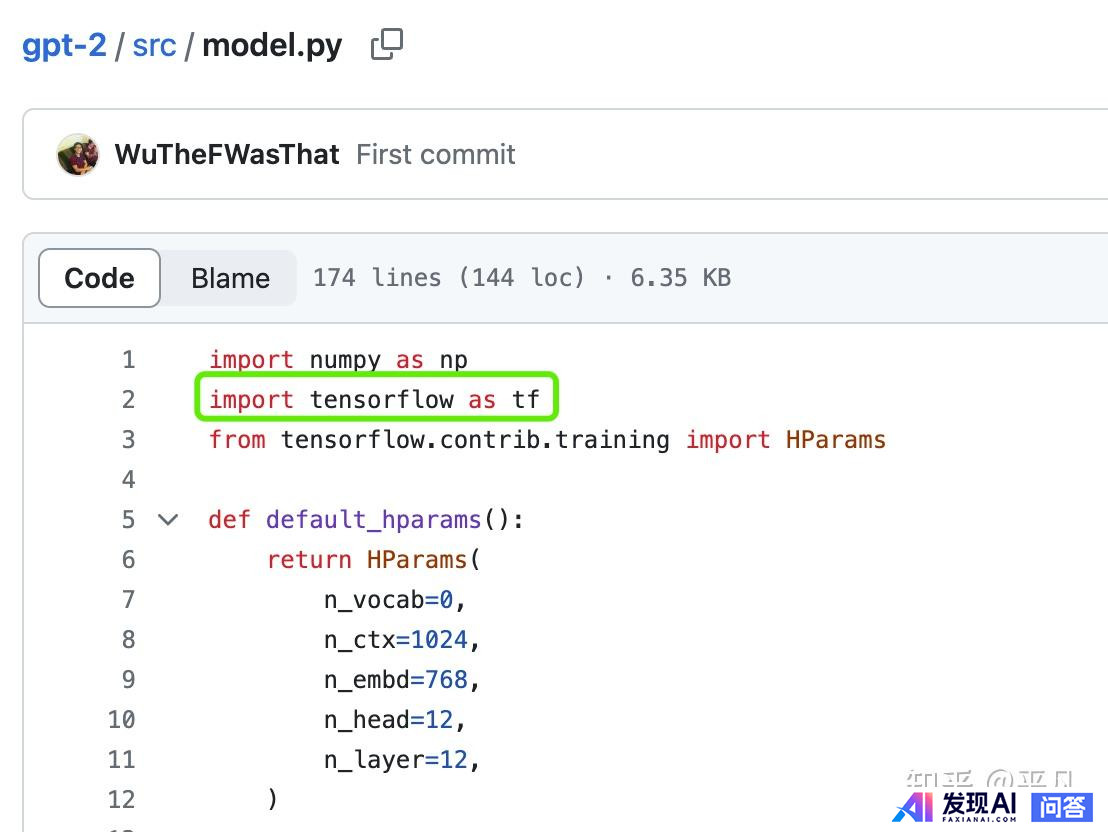Select line number 8 in gutter

point(128,640)
